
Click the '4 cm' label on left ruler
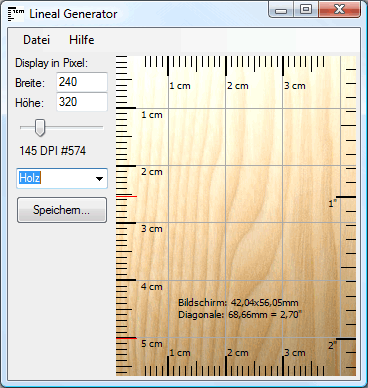152,287
